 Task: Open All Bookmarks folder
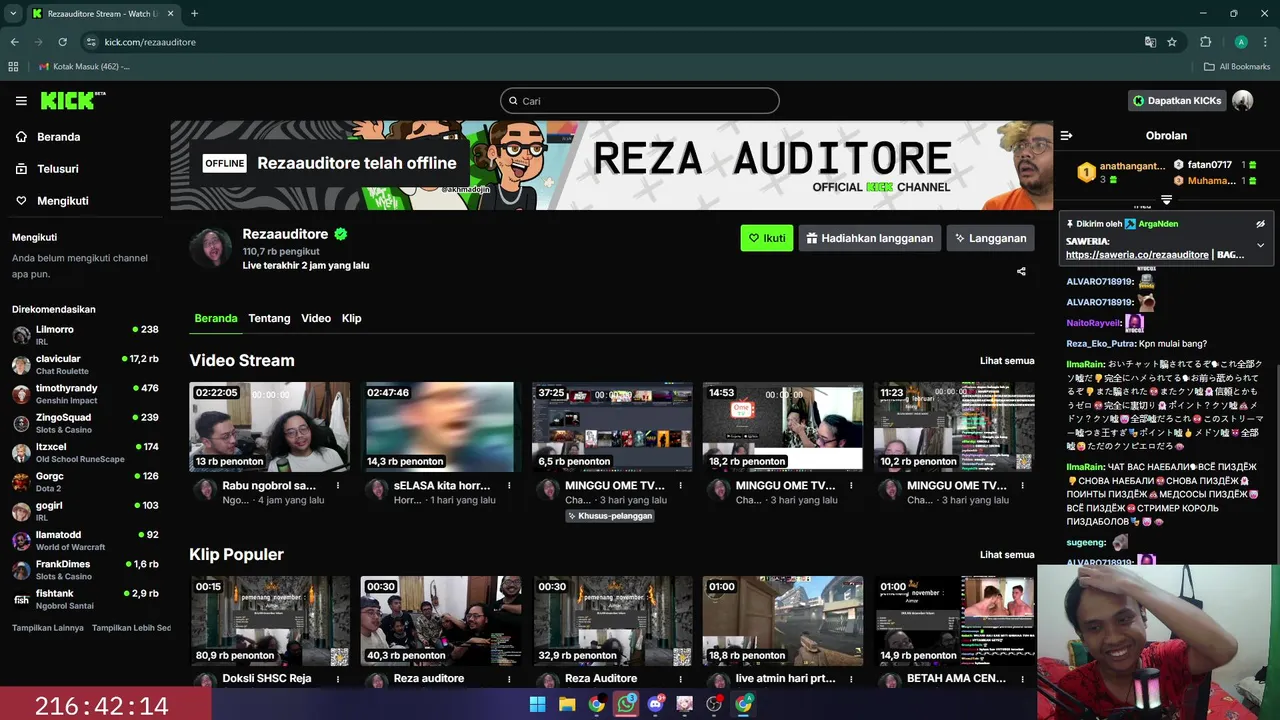[x=1237, y=67]
